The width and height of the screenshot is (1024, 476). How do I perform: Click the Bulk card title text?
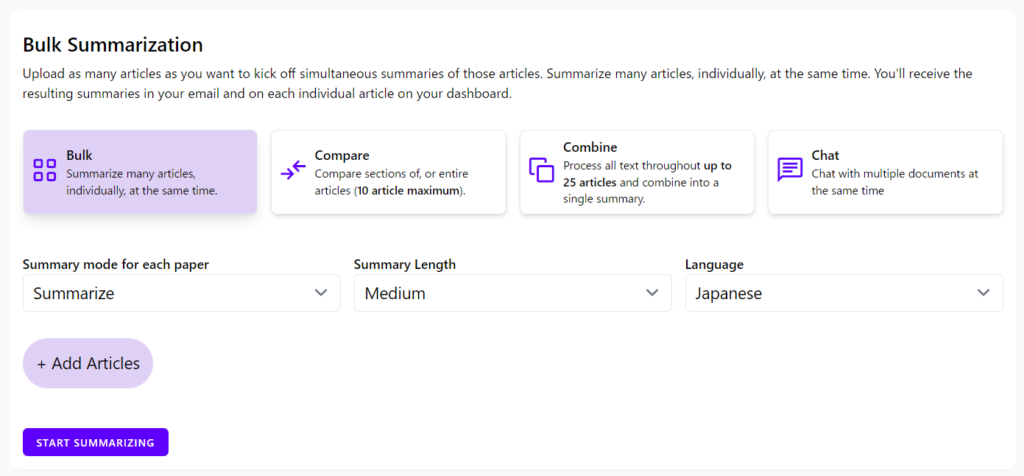[x=79, y=155]
